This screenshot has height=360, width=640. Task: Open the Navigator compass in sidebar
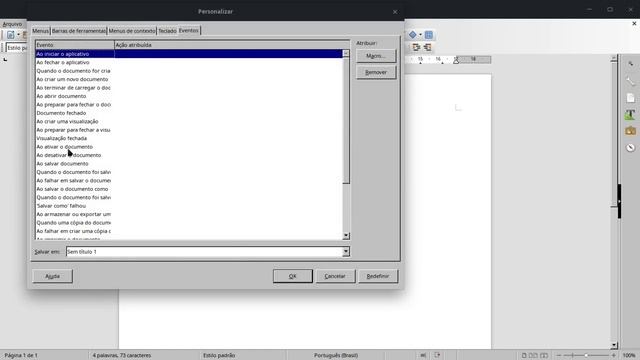[630, 147]
